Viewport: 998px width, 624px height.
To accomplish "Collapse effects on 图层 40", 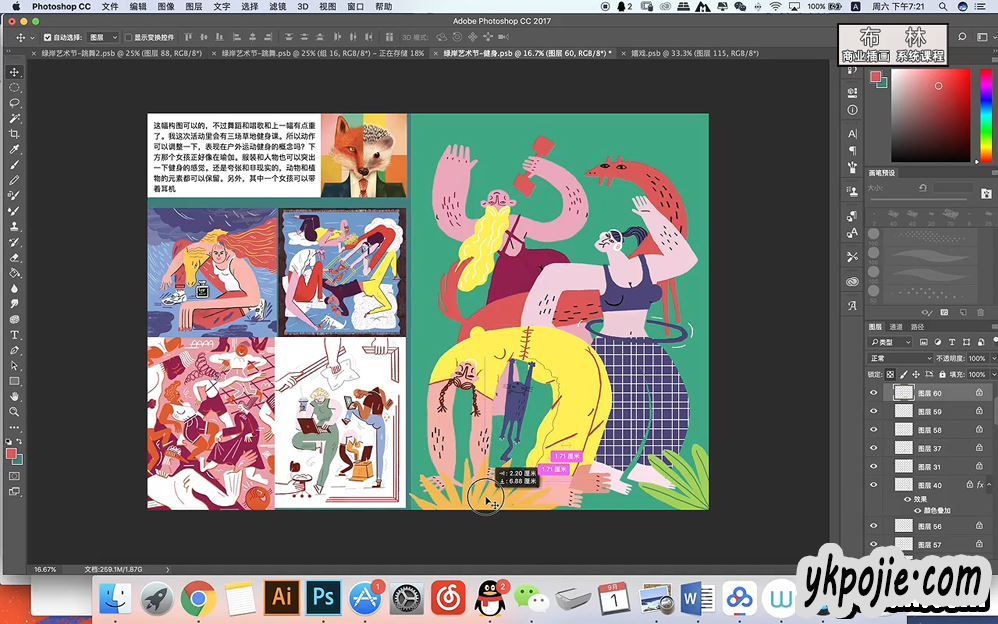I will pos(991,485).
